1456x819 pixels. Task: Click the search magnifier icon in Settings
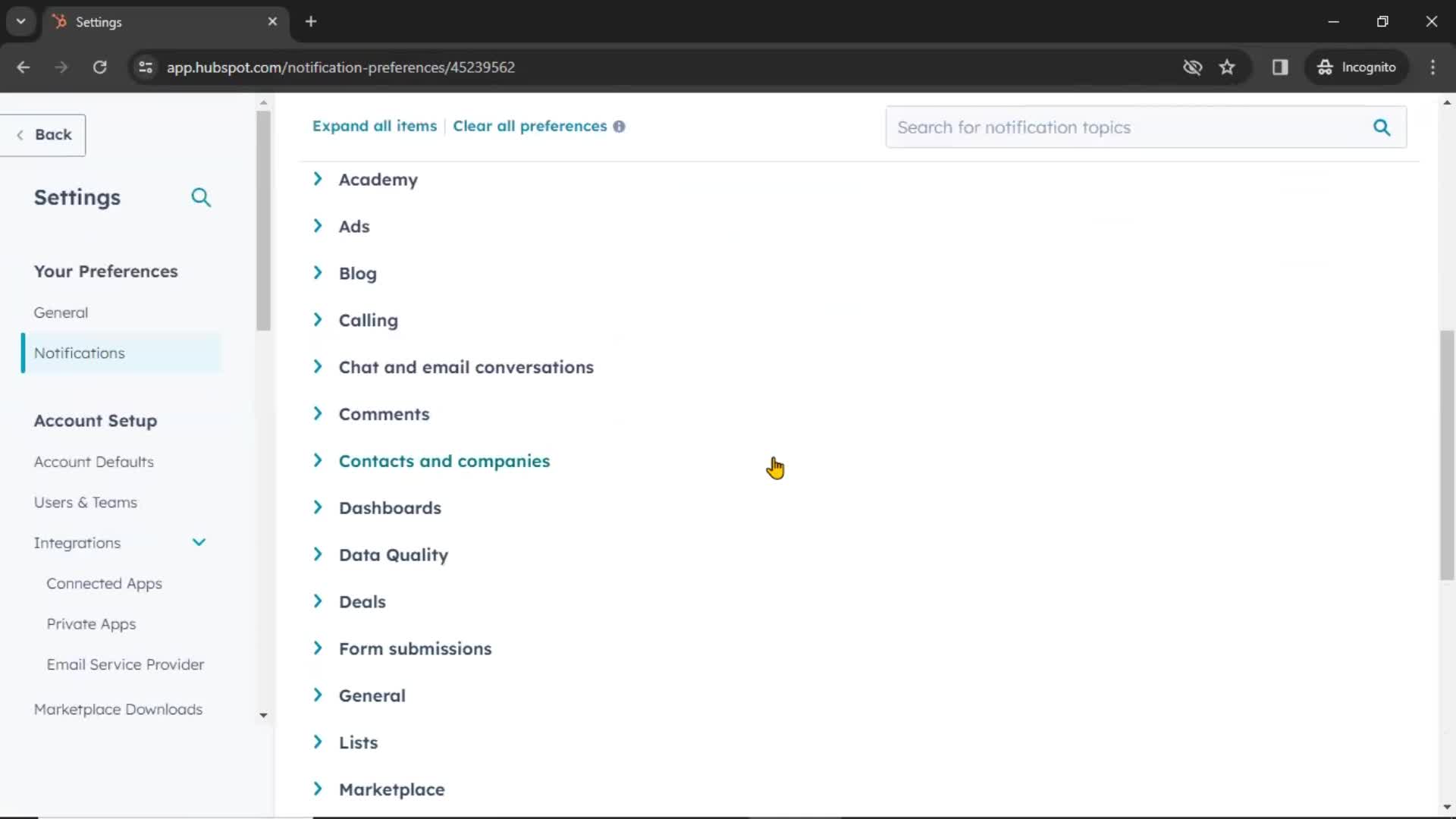click(200, 197)
